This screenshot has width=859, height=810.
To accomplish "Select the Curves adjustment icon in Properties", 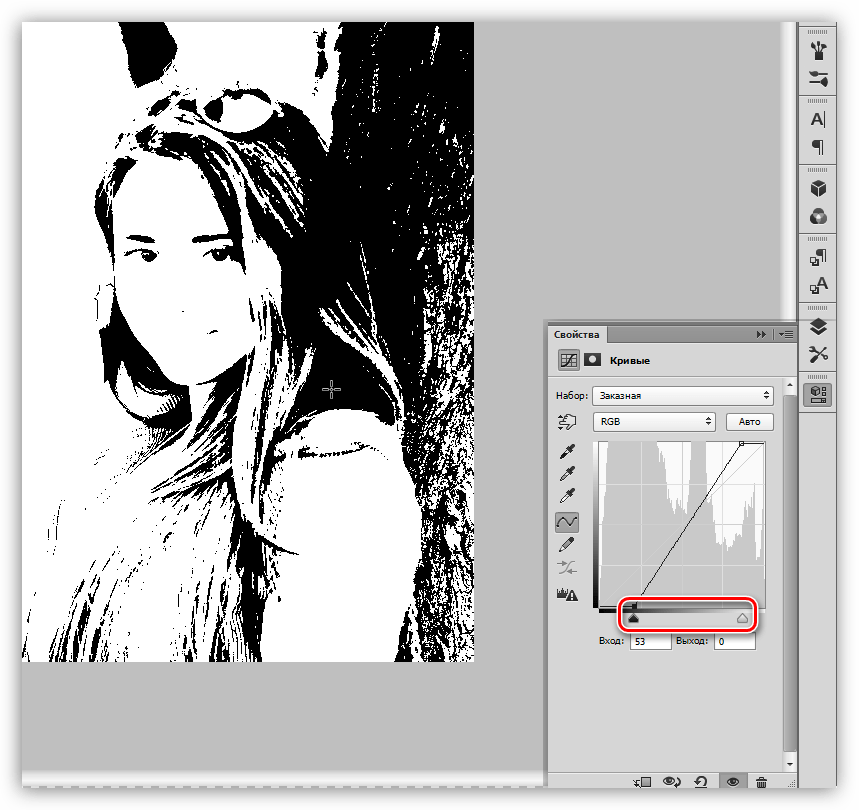I will pyautogui.click(x=569, y=360).
